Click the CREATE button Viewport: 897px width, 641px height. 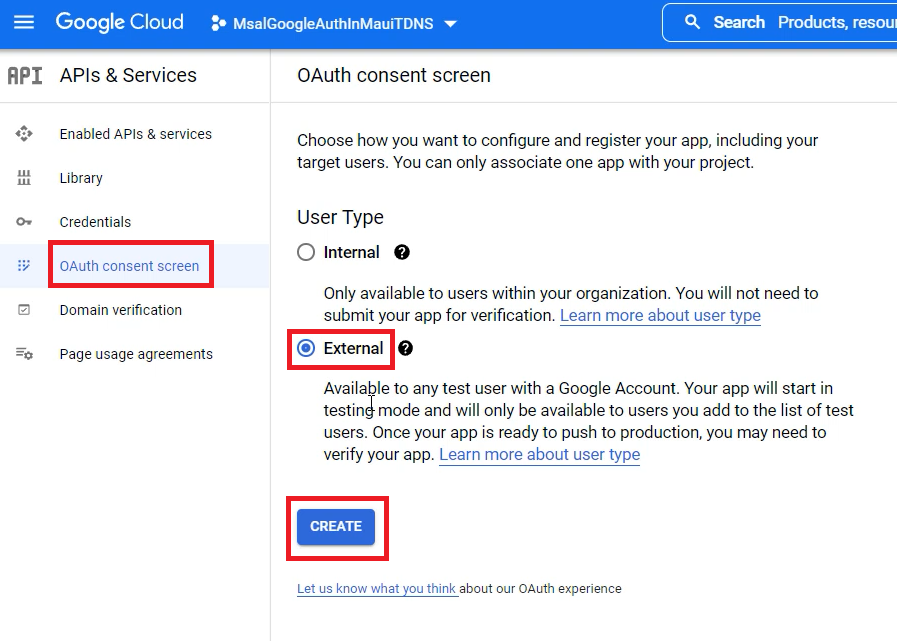(336, 527)
